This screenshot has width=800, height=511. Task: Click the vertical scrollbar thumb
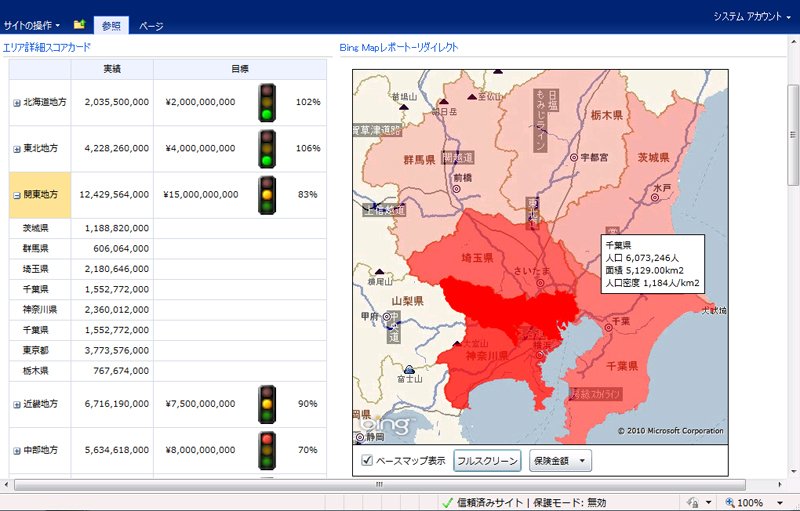[x=793, y=135]
